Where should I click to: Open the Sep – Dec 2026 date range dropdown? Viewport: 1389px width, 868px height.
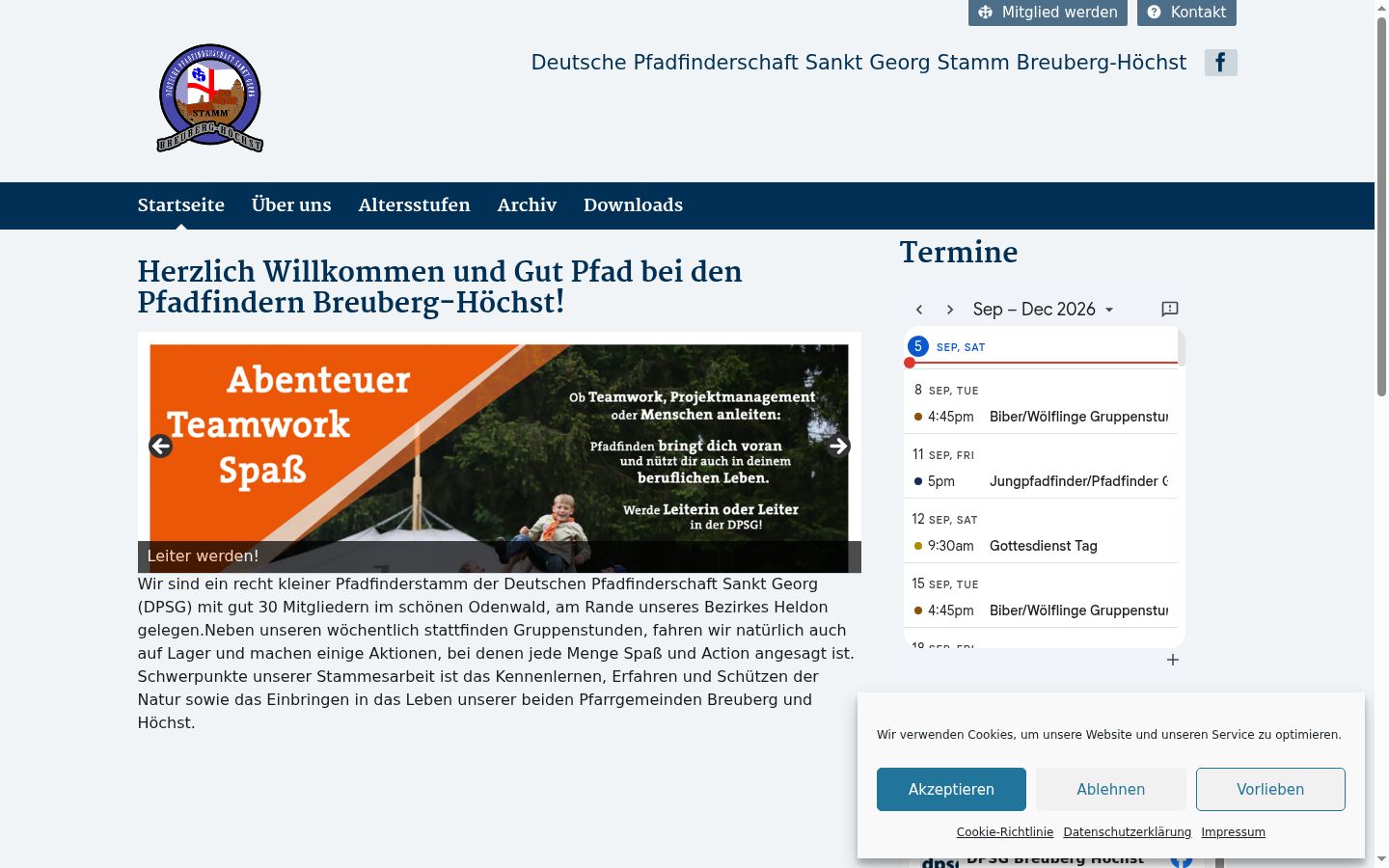pos(1044,310)
